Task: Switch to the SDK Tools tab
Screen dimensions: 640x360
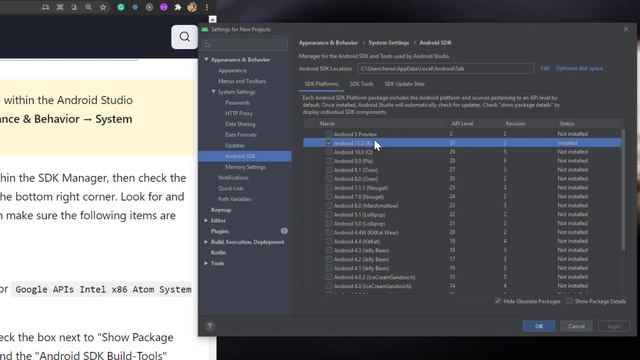Action: click(361, 84)
